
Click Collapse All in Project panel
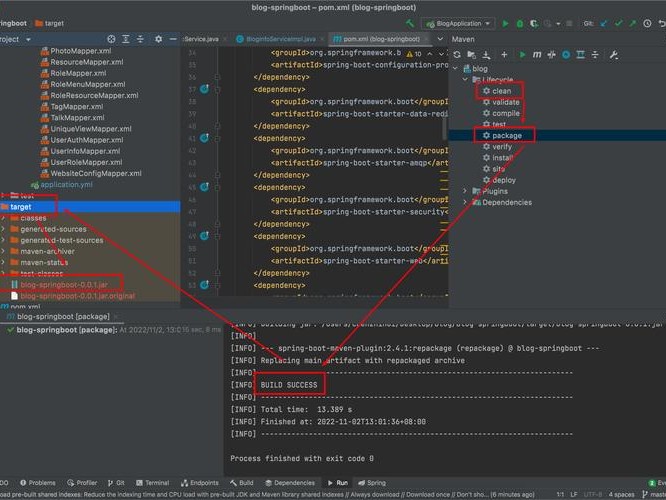click(140, 39)
